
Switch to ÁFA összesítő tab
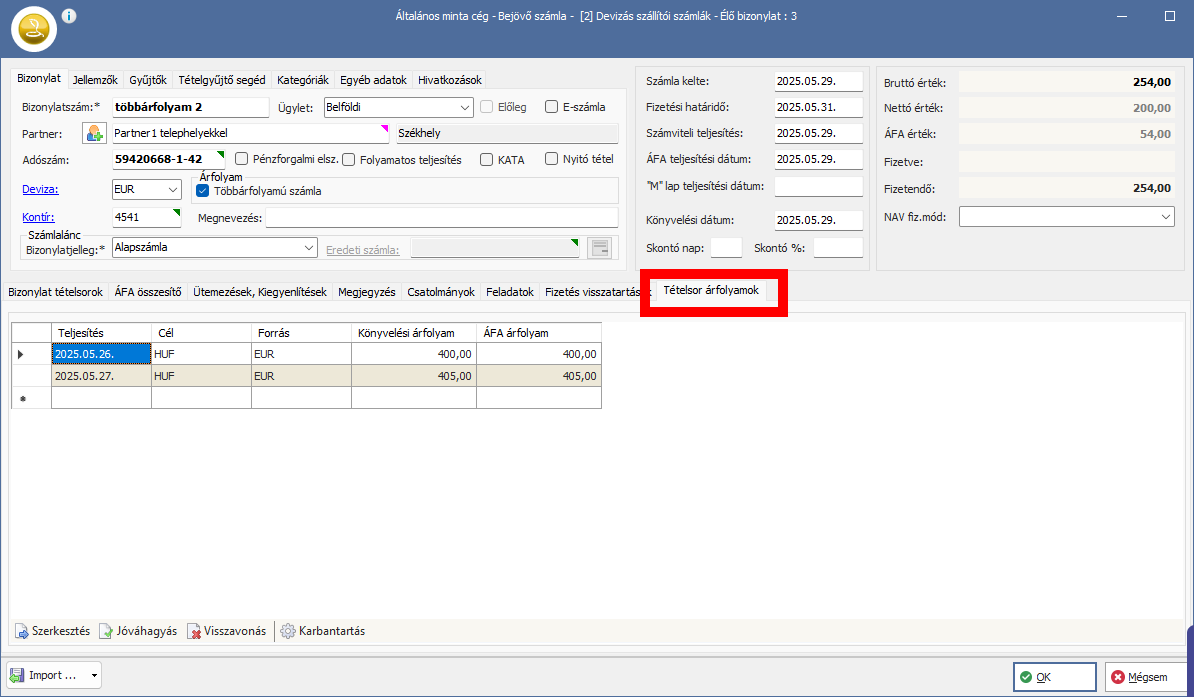coord(148,292)
